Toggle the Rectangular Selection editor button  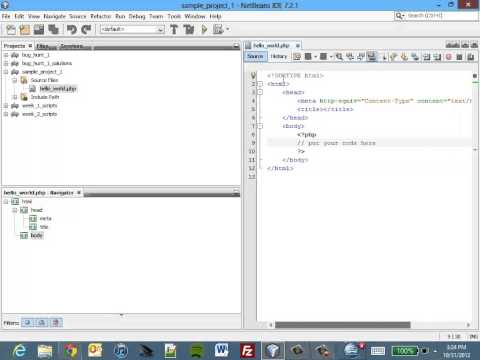pos(384,57)
